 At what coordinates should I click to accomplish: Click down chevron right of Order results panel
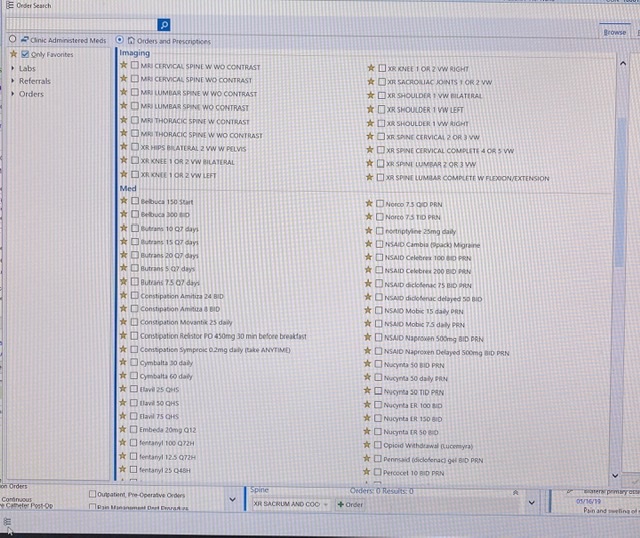[531, 502]
